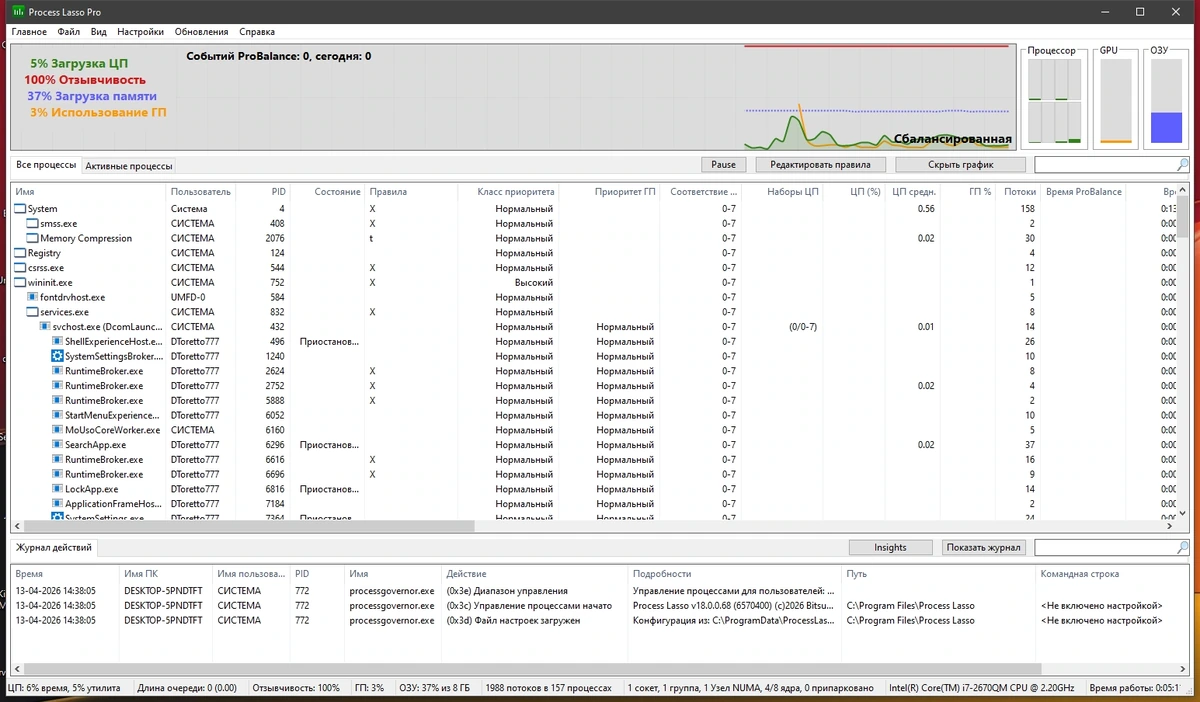Click the services.exe process icon
Image resolution: width=1200 pixels, height=702 pixels.
coord(32,312)
